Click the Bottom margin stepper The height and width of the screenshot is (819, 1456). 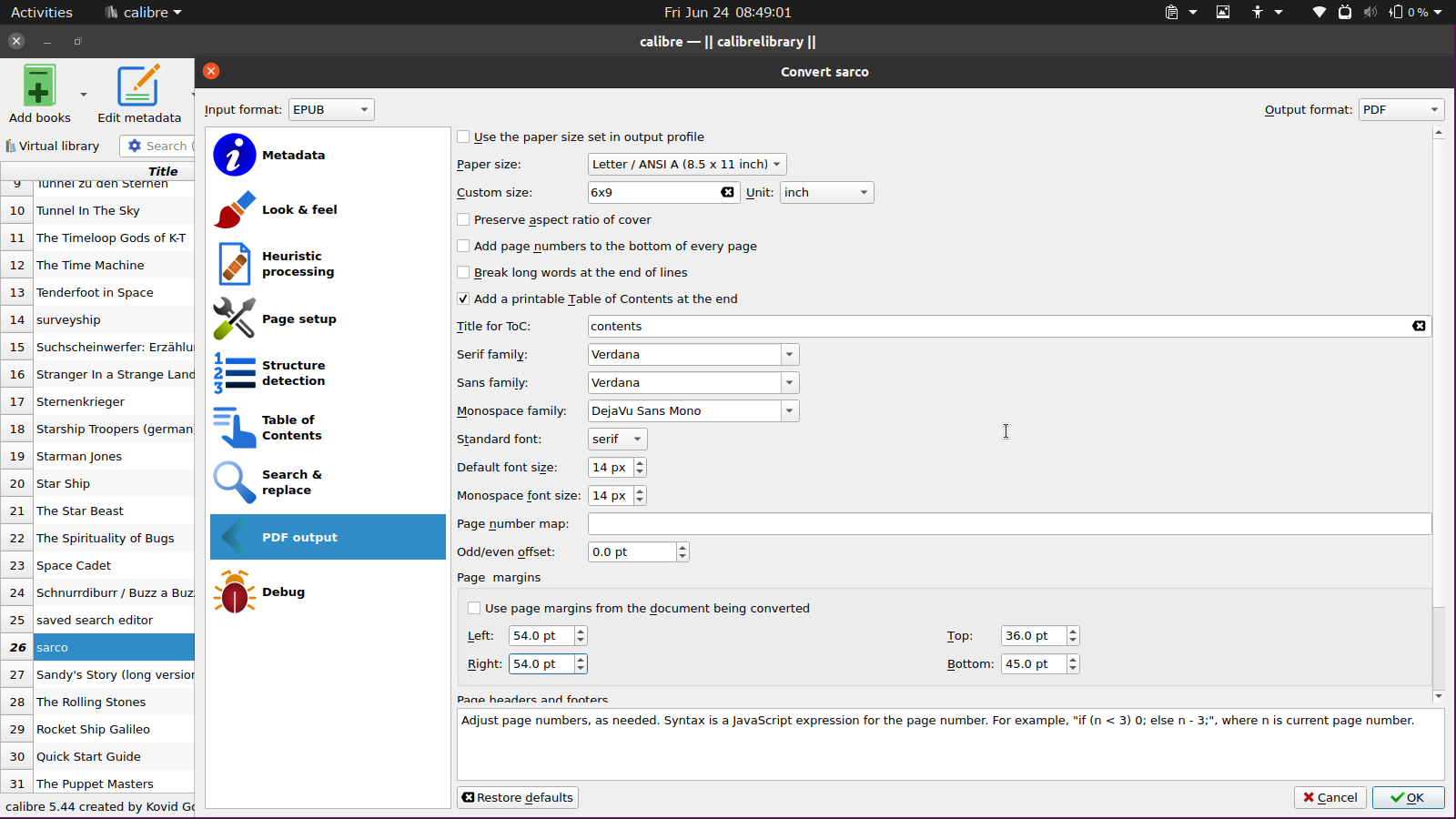[1073, 663]
